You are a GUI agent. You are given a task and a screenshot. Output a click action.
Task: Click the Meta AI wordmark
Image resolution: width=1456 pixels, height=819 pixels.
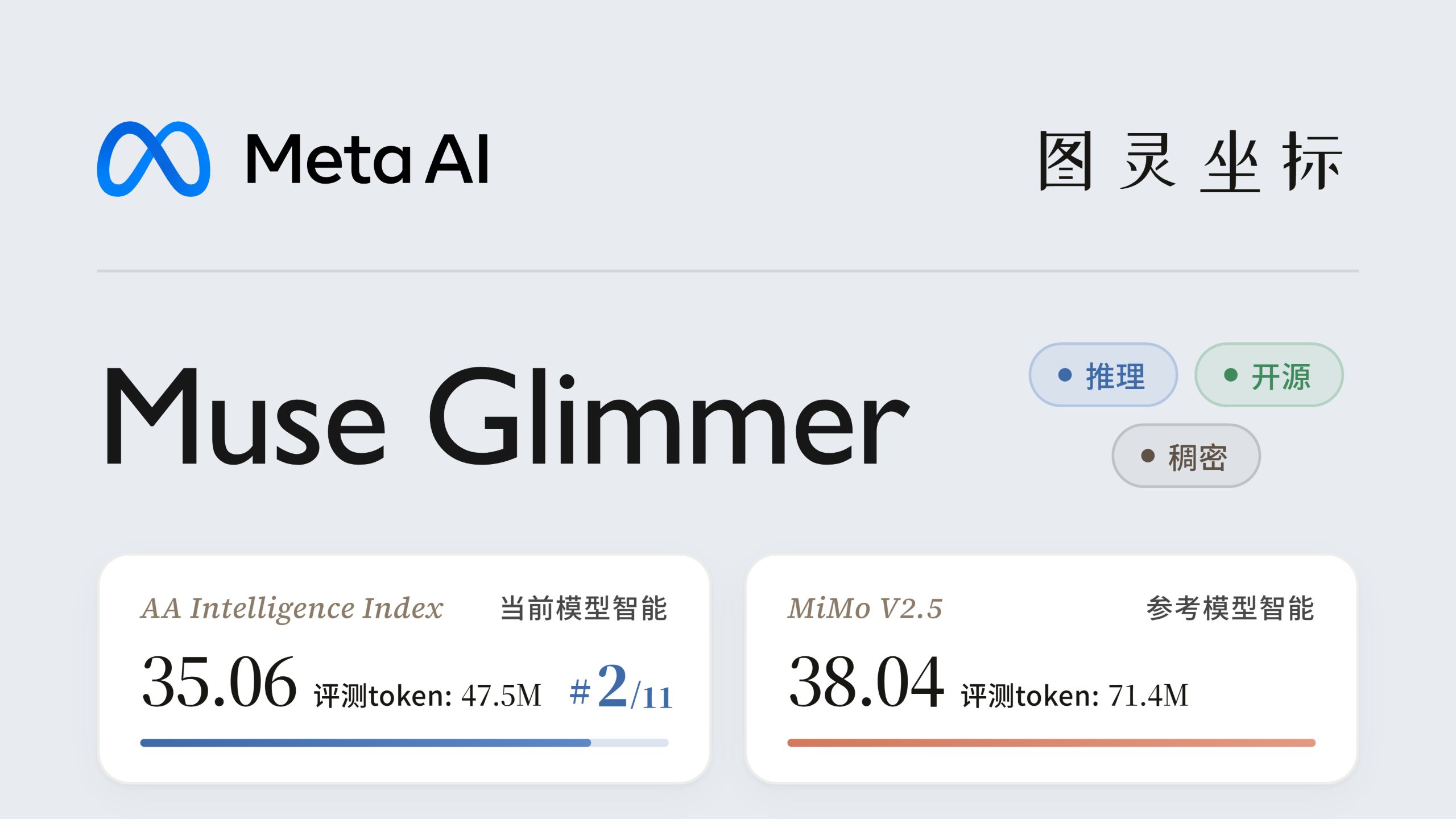pos(367,159)
